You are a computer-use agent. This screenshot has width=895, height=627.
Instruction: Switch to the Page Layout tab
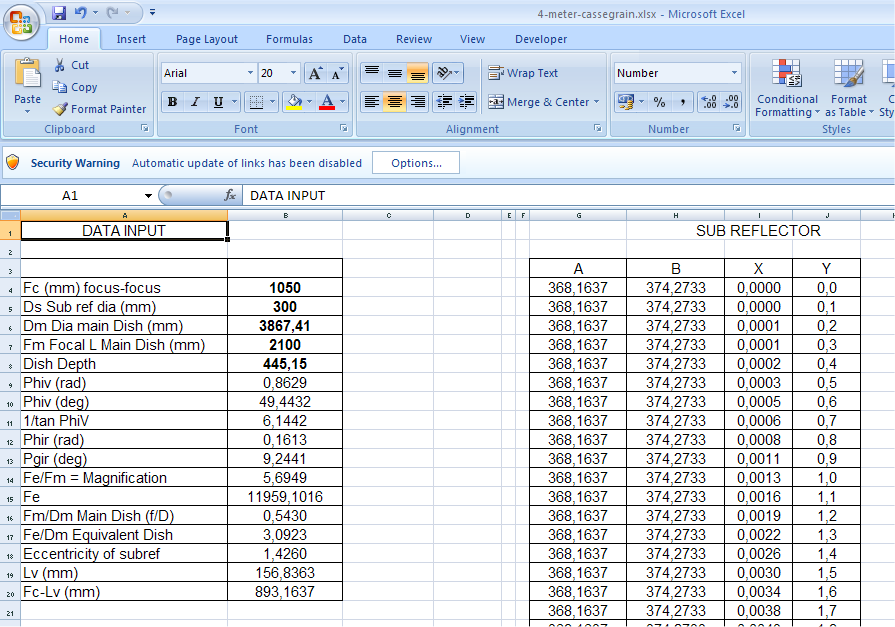click(207, 39)
